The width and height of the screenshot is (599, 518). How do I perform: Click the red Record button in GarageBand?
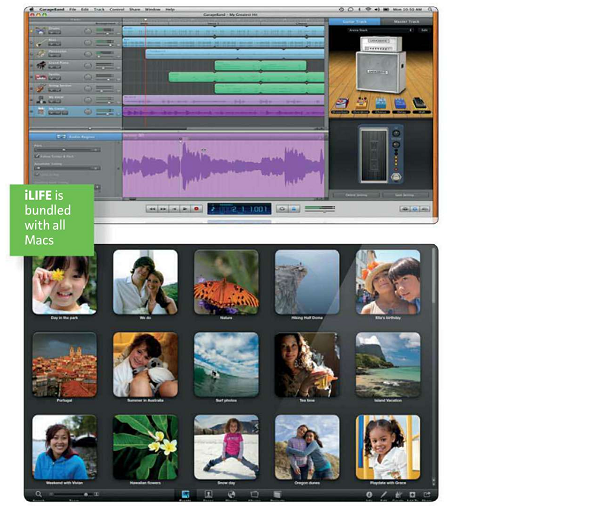click(x=197, y=209)
